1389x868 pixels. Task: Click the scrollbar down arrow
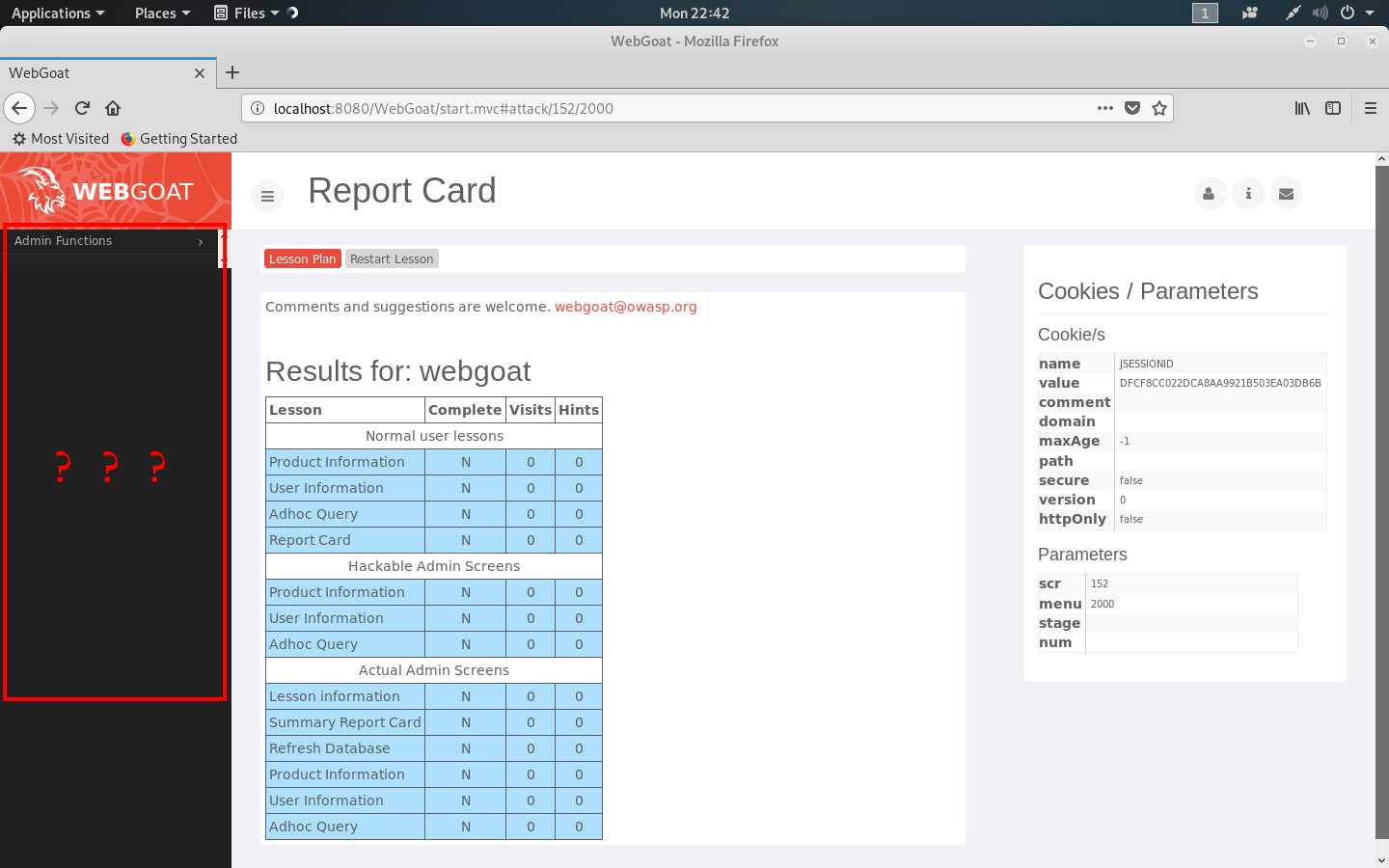1381,859
